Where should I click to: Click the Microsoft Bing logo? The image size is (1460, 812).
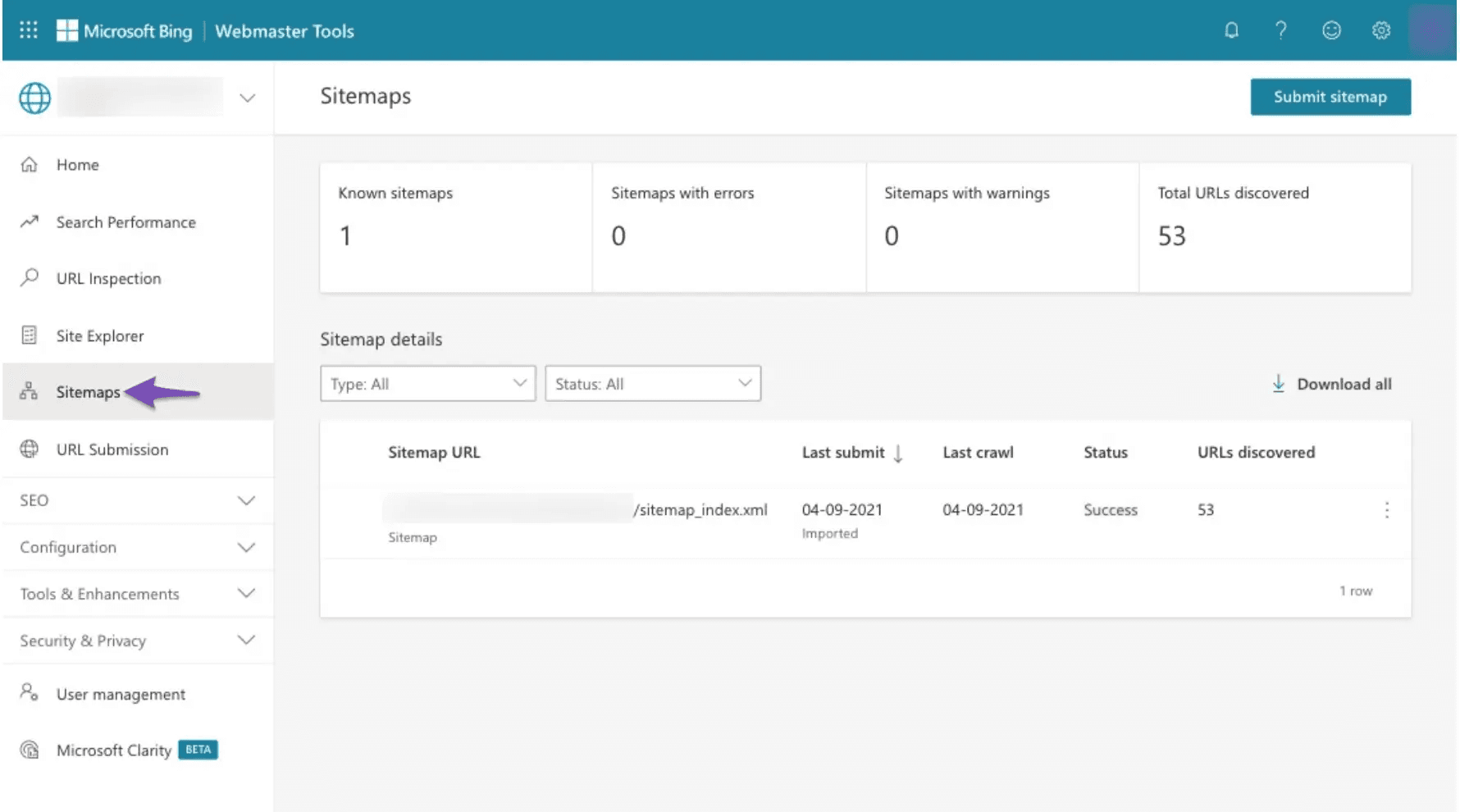[x=125, y=31]
